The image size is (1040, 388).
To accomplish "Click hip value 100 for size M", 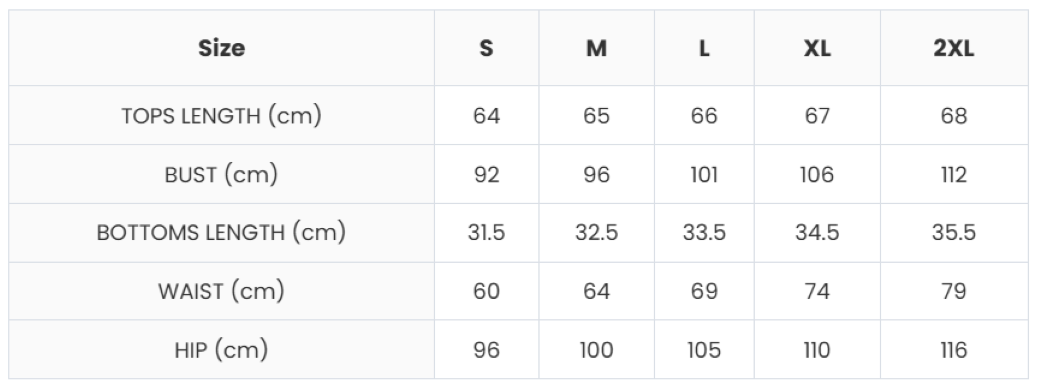I will click(x=597, y=350).
